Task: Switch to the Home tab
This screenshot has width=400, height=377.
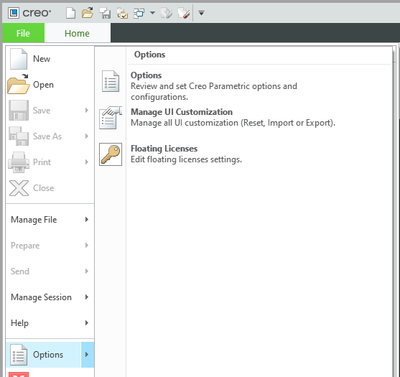Action: (x=77, y=33)
